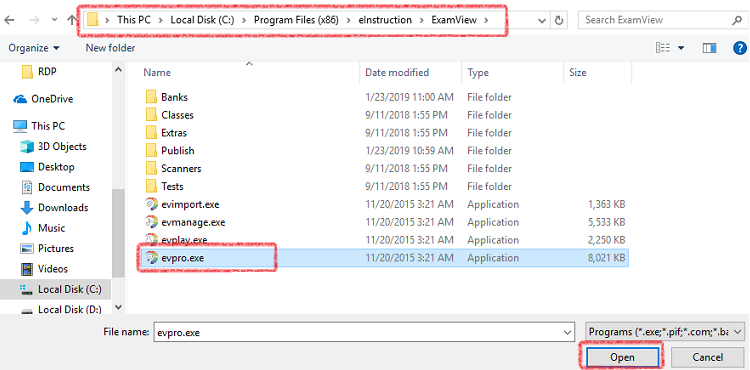Click the address bar folder icon
Screen dimensions: 750x370
tap(93, 20)
